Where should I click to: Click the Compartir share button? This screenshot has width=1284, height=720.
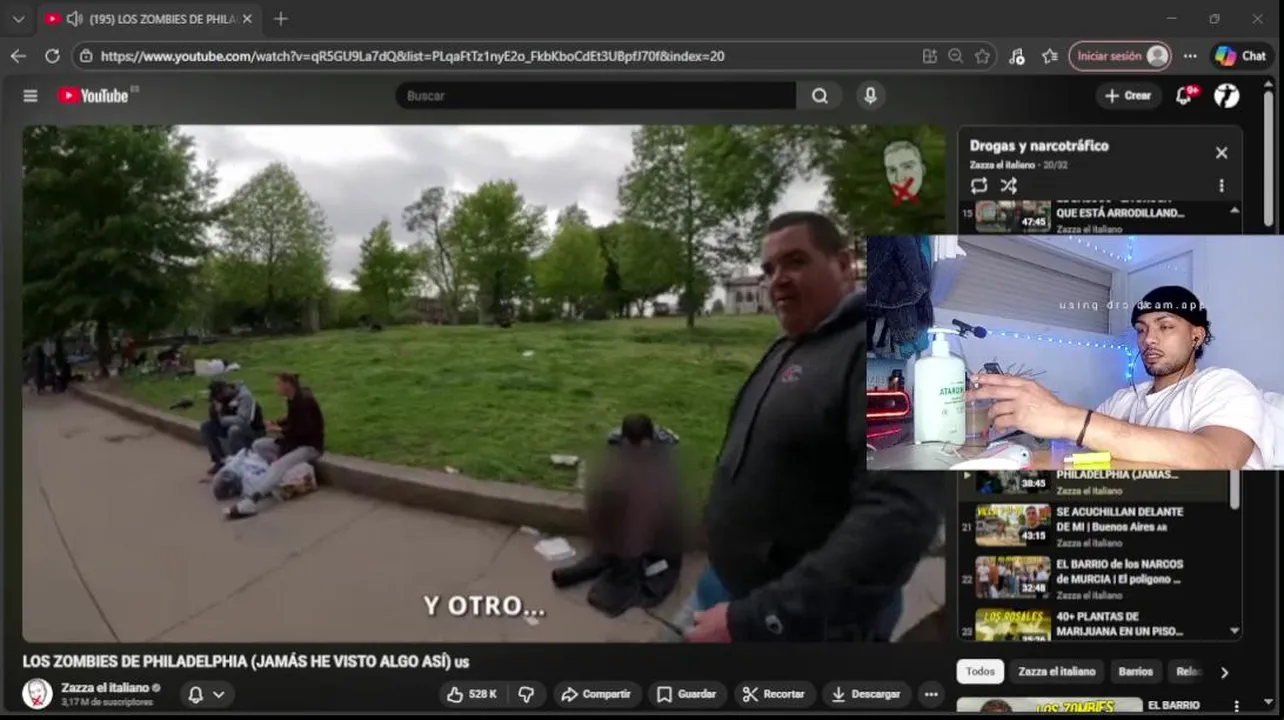click(595, 694)
